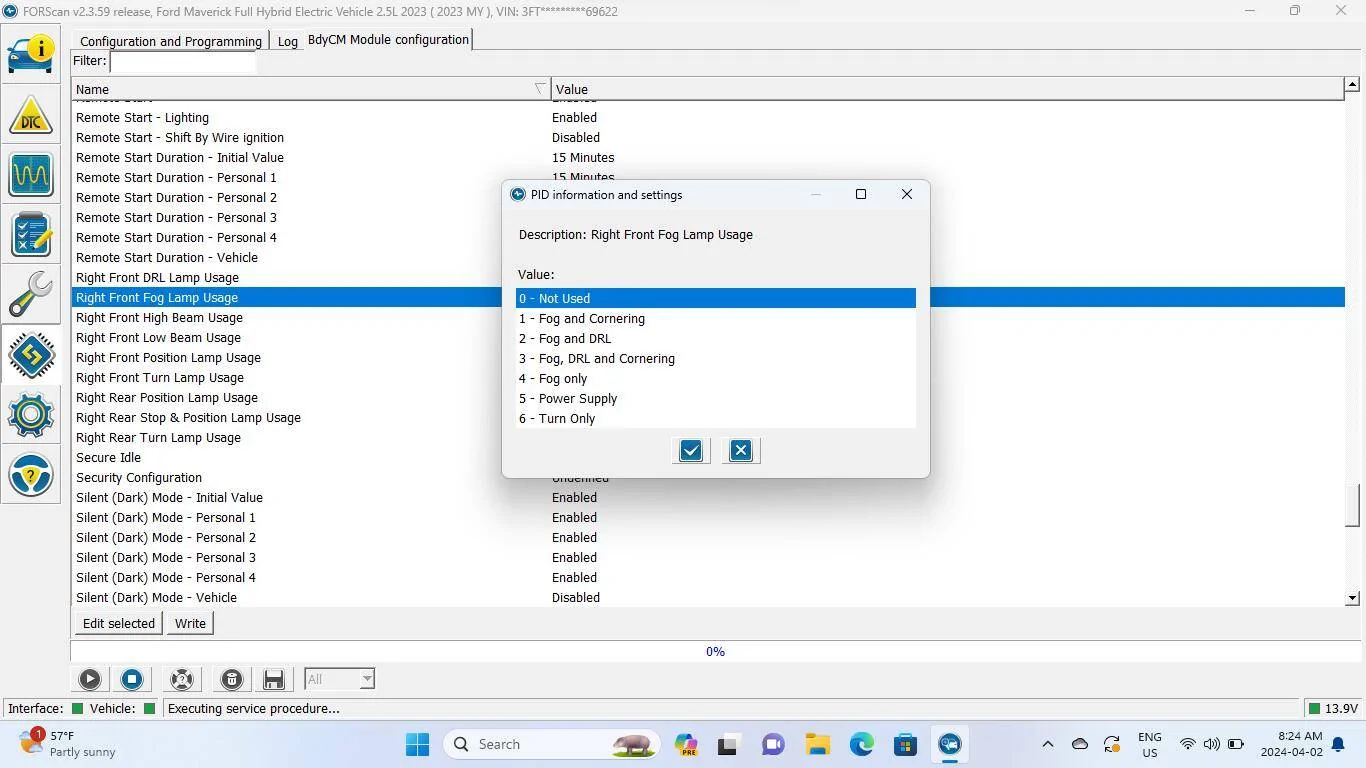Switch to the Log tab
Viewport: 1366px width, 768px height.
tap(287, 41)
